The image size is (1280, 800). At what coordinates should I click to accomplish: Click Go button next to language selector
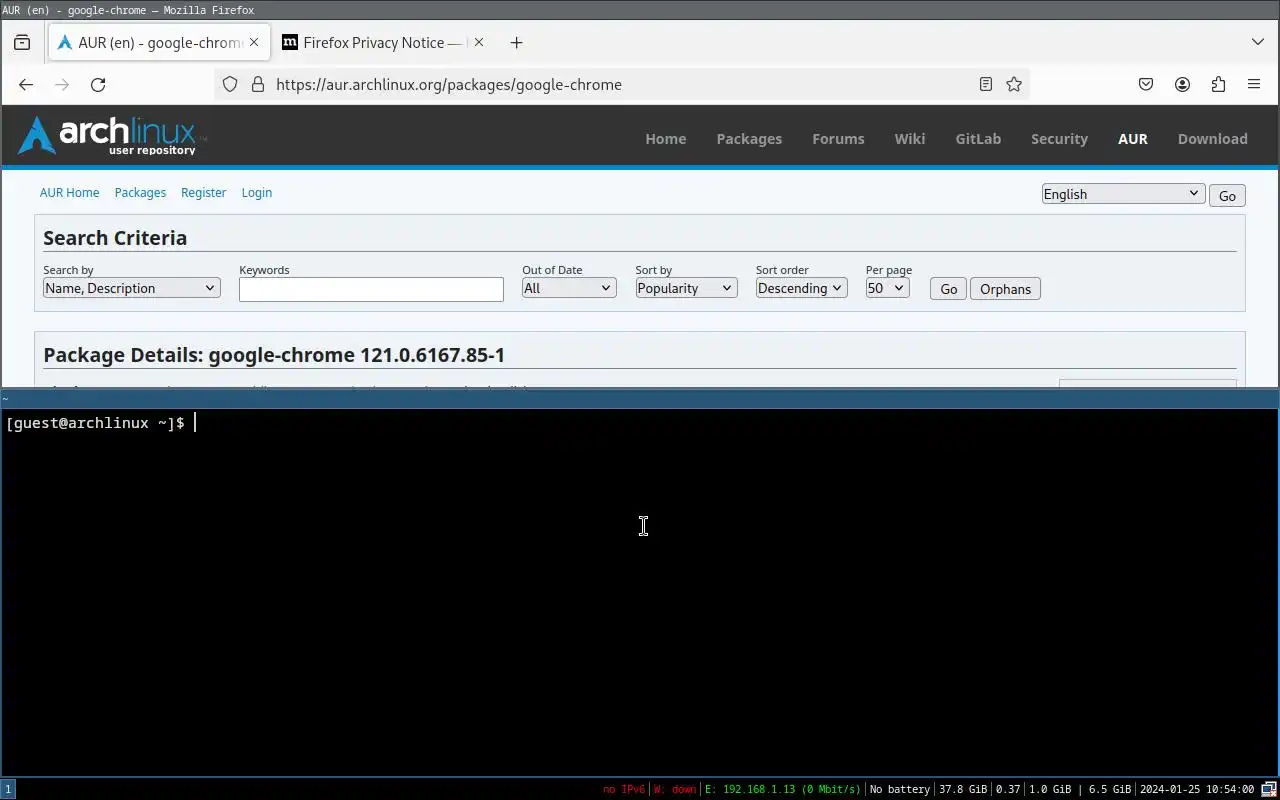pos(1227,196)
